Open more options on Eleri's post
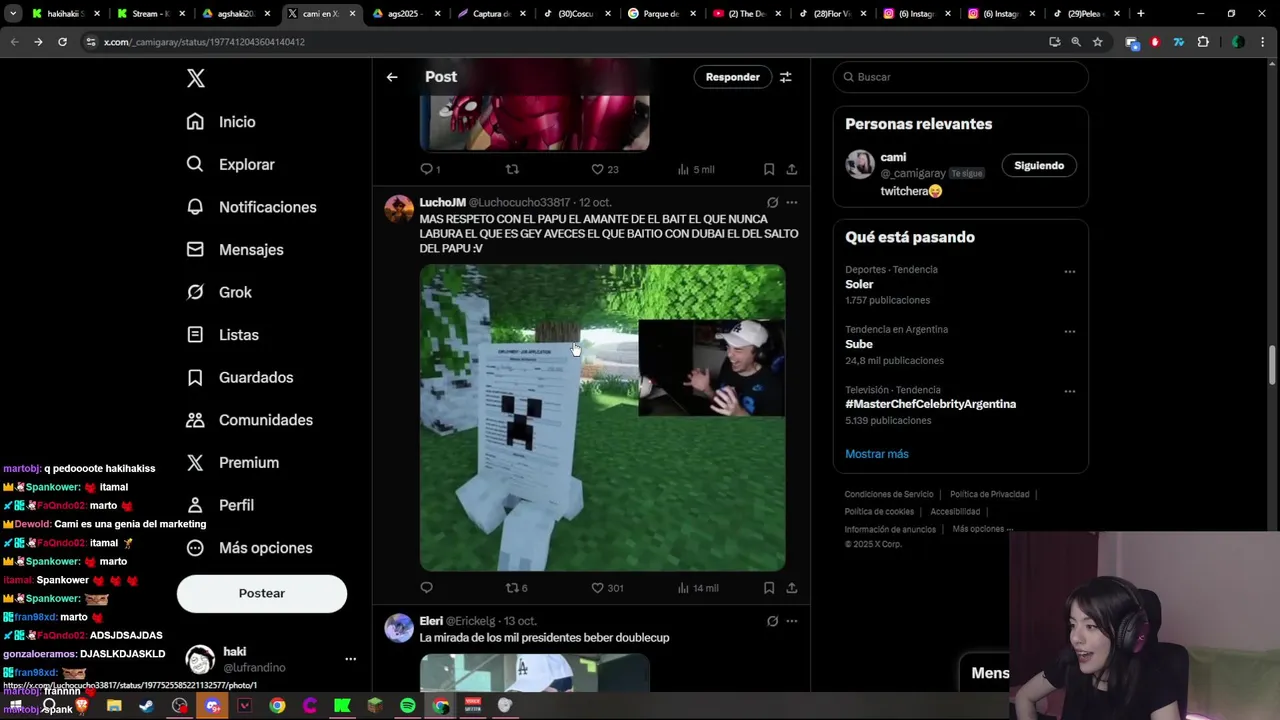The height and width of the screenshot is (720, 1280). click(x=792, y=621)
